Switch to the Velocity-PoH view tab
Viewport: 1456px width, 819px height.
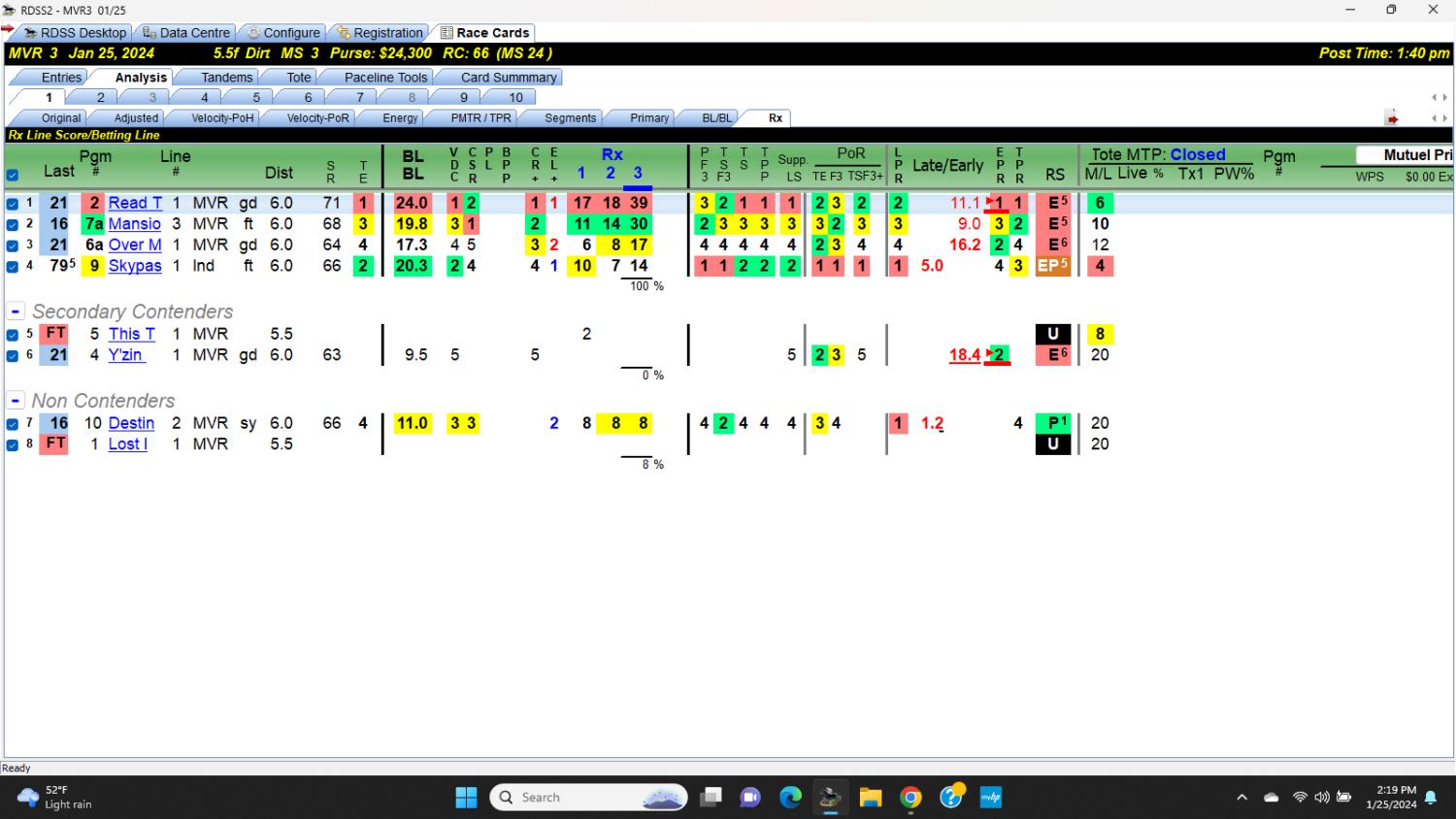point(222,118)
